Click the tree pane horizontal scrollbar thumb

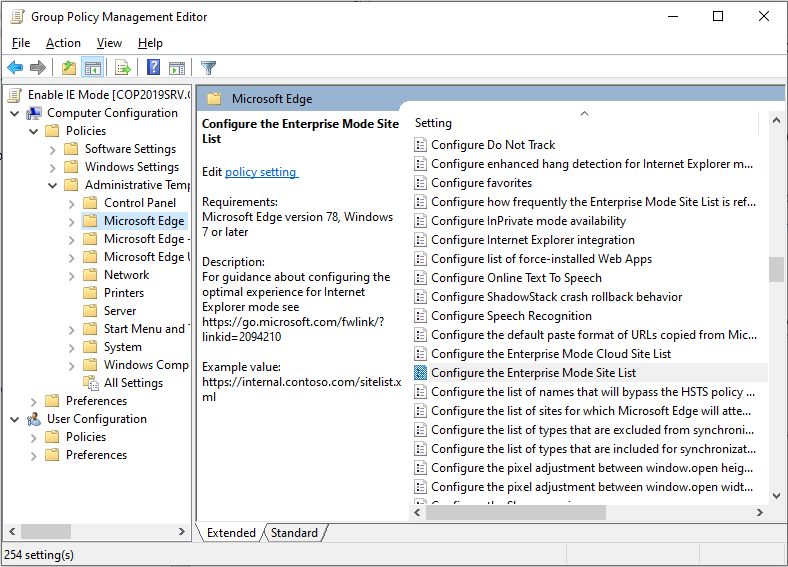(x=46, y=531)
